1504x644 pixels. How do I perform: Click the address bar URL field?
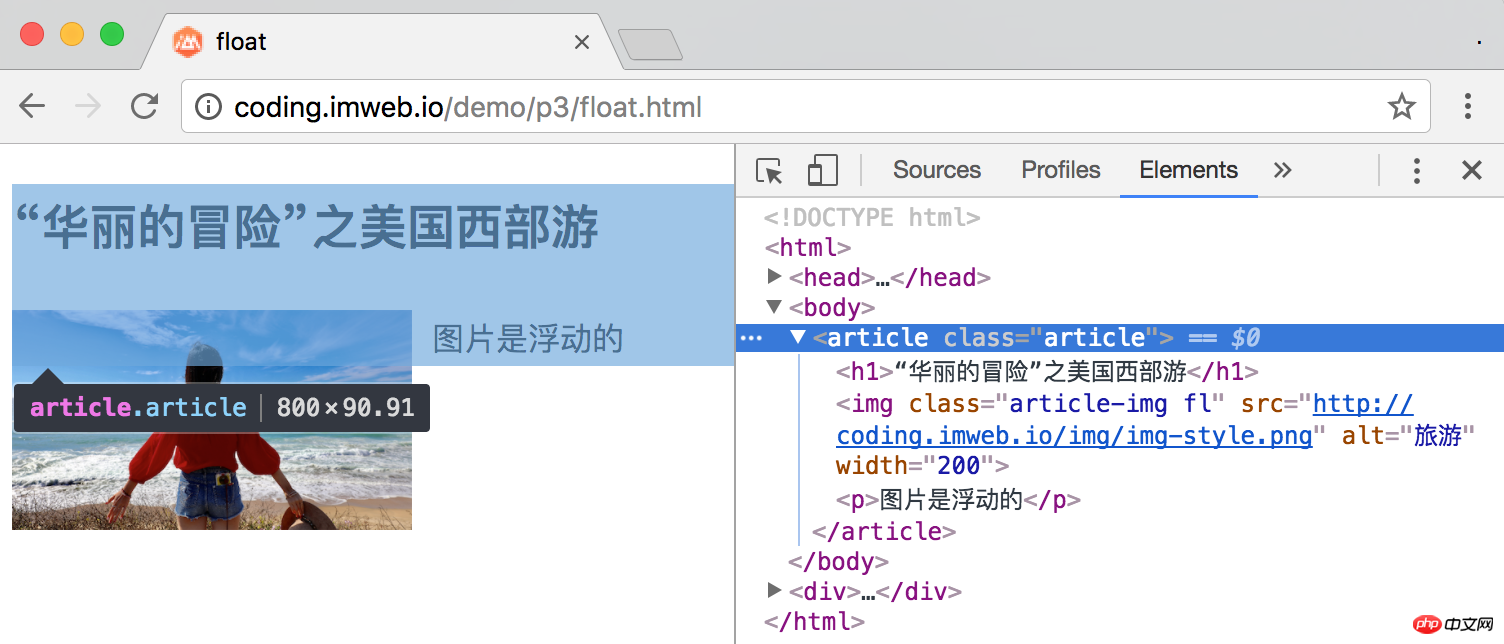click(805, 106)
